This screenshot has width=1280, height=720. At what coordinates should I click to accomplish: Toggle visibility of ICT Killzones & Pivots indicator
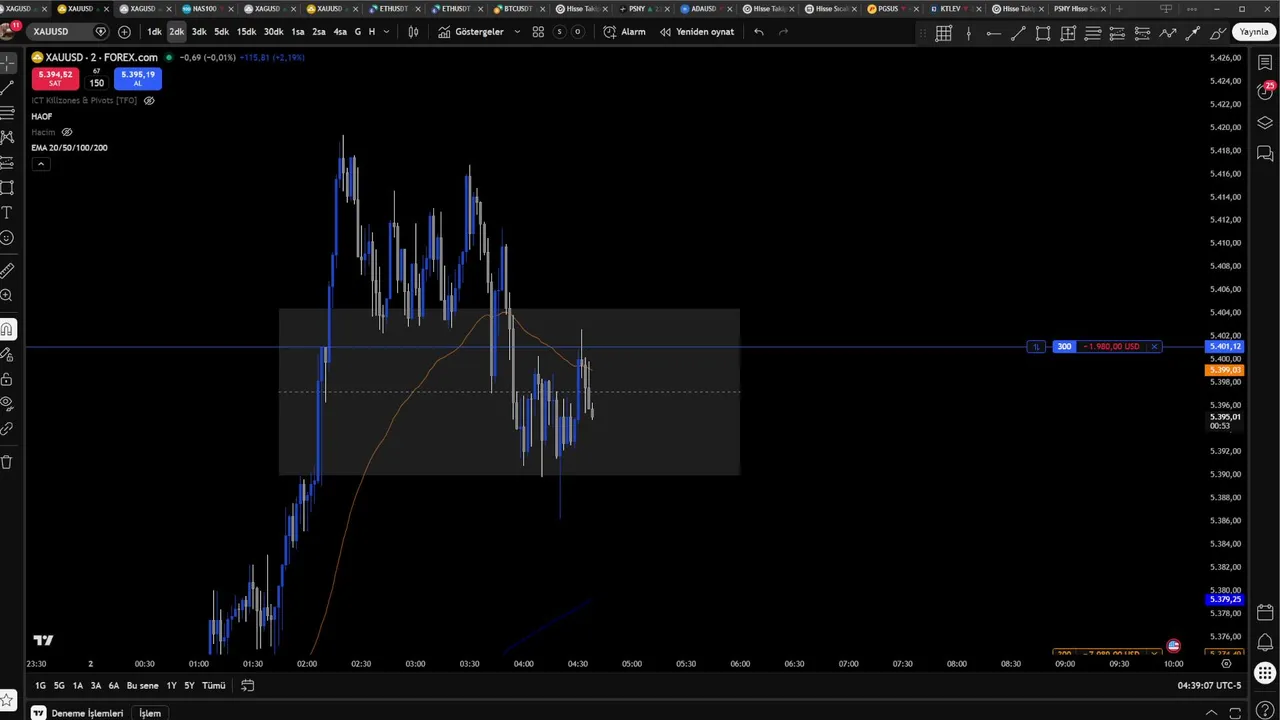click(x=149, y=101)
